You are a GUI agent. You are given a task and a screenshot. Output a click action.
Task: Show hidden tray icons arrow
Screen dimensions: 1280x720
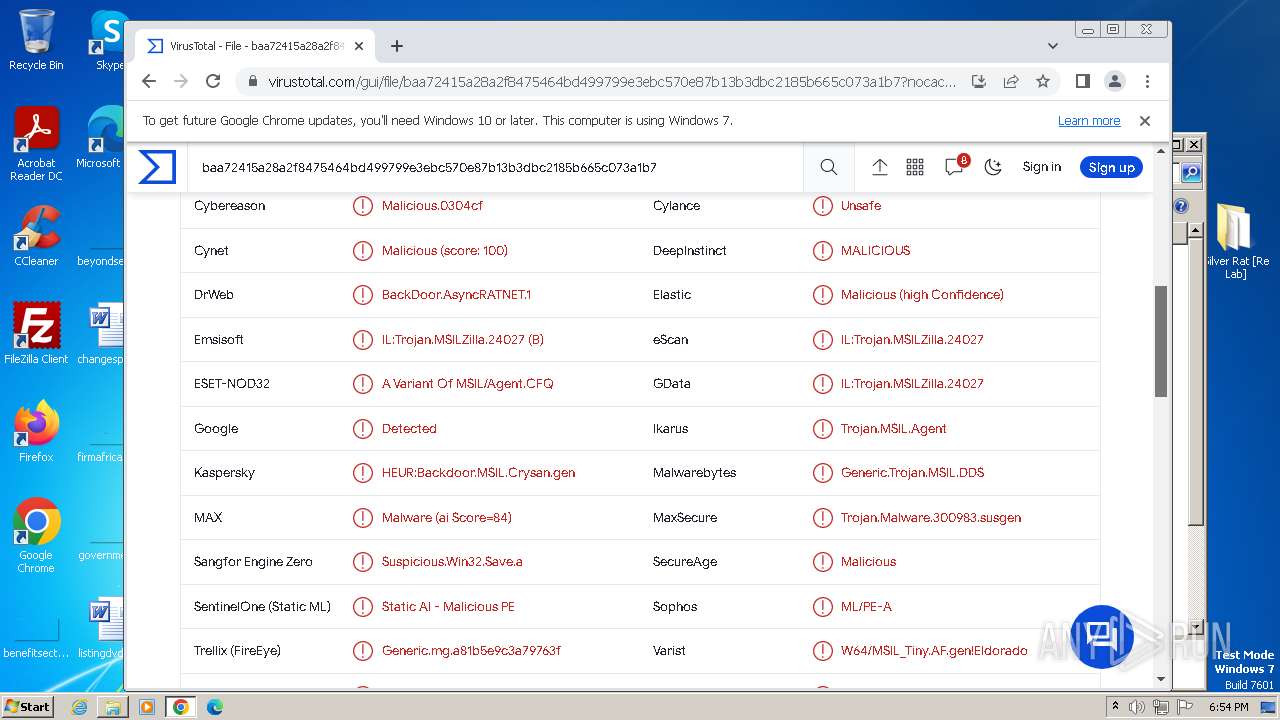[x=1115, y=707]
